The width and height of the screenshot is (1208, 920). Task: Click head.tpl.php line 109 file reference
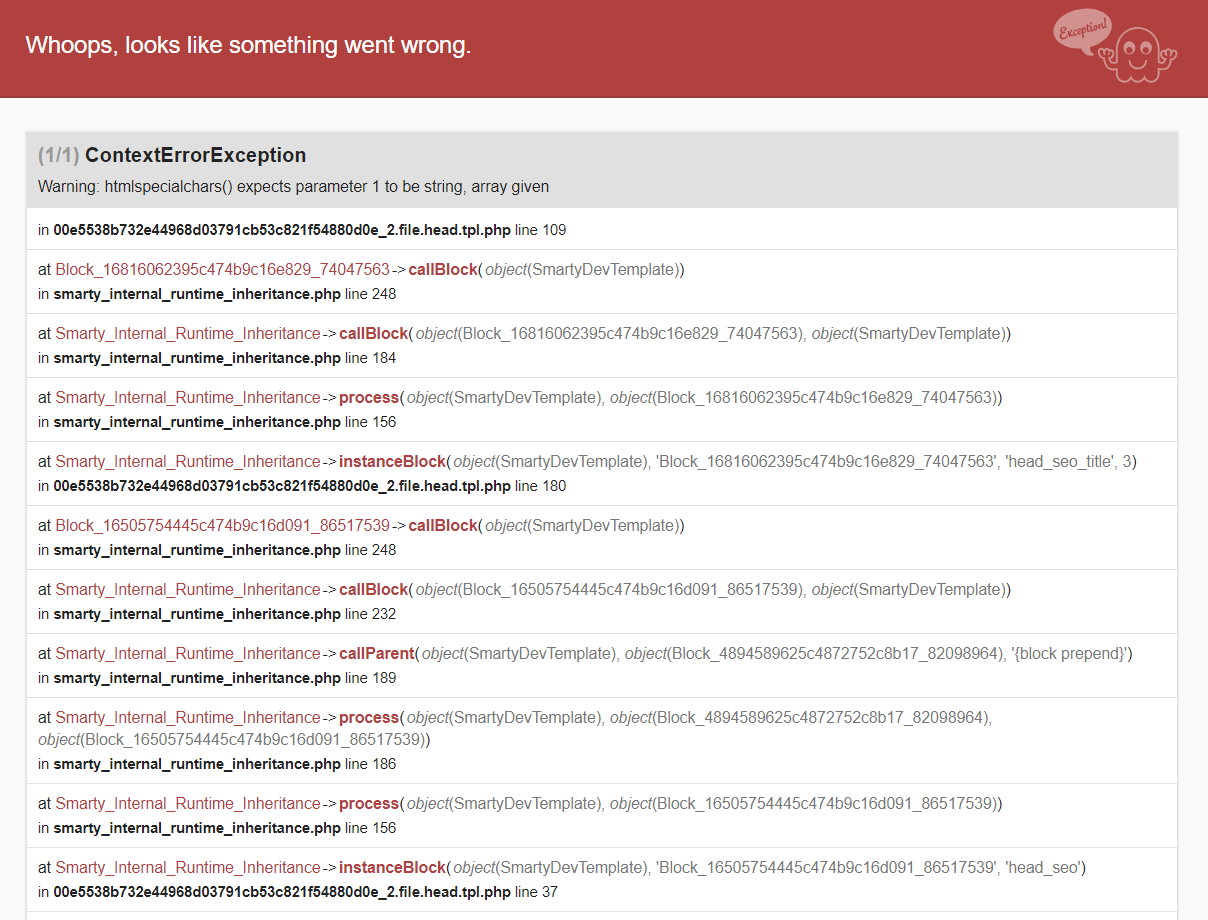(310, 230)
